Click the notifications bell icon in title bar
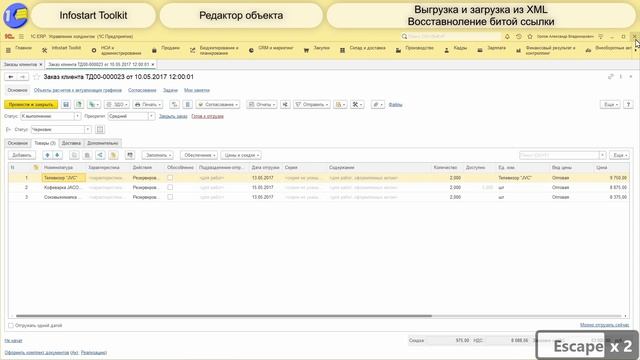 click(x=507, y=36)
